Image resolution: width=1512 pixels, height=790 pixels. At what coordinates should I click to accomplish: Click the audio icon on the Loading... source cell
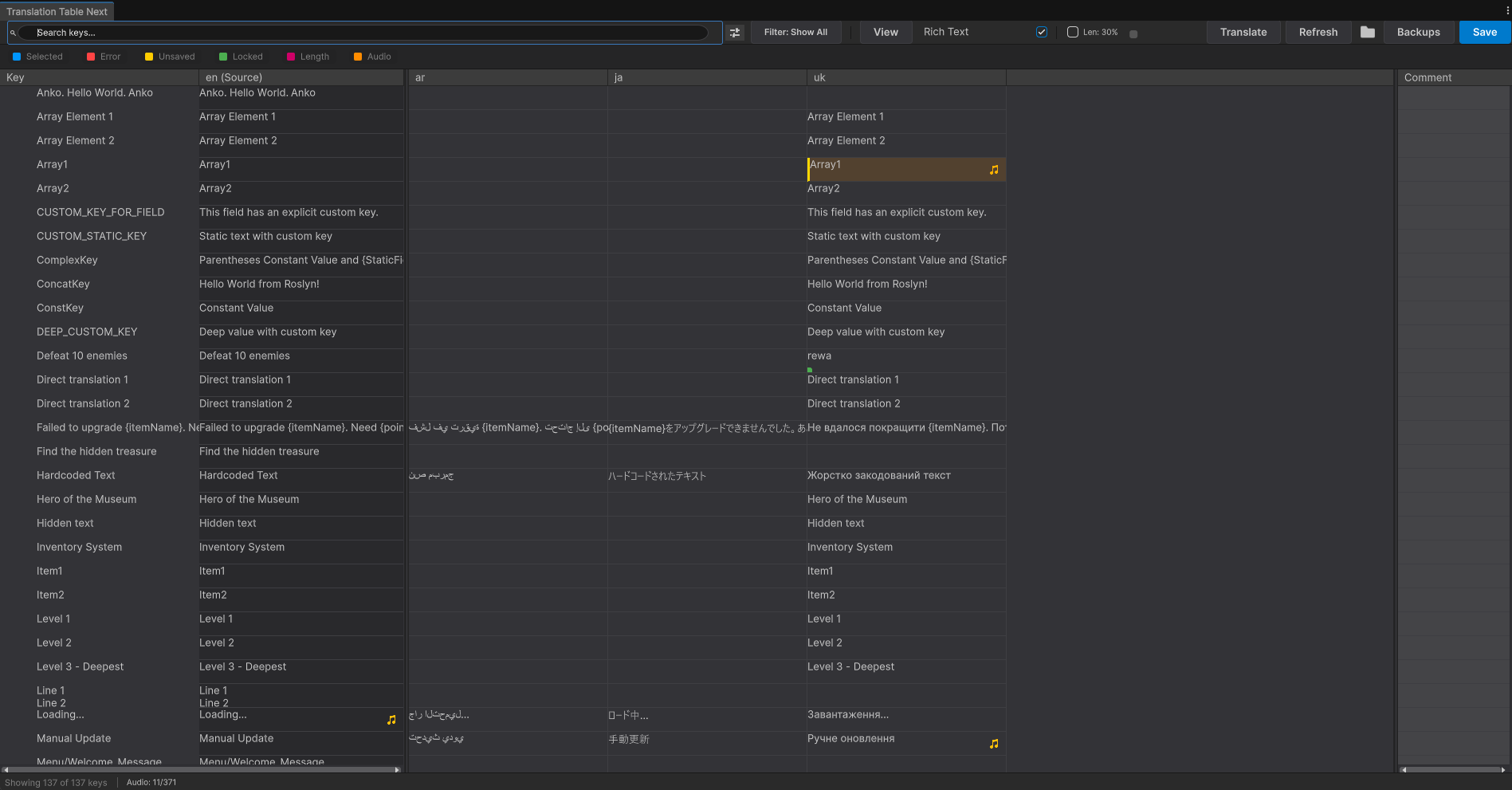click(391, 720)
